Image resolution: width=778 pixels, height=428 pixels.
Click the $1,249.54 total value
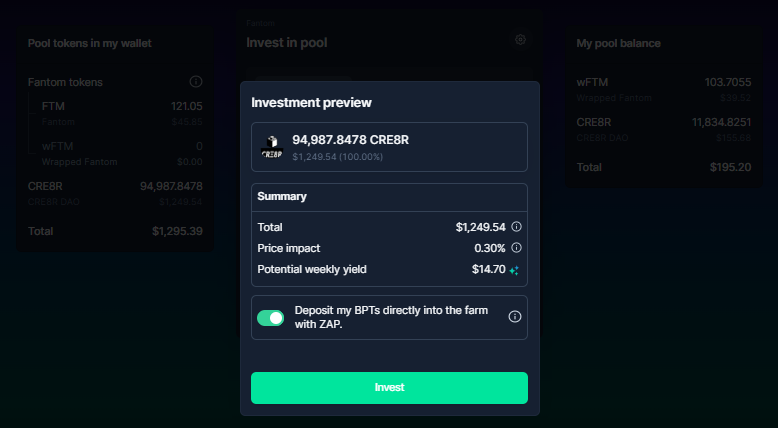pyautogui.click(x=480, y=227)
